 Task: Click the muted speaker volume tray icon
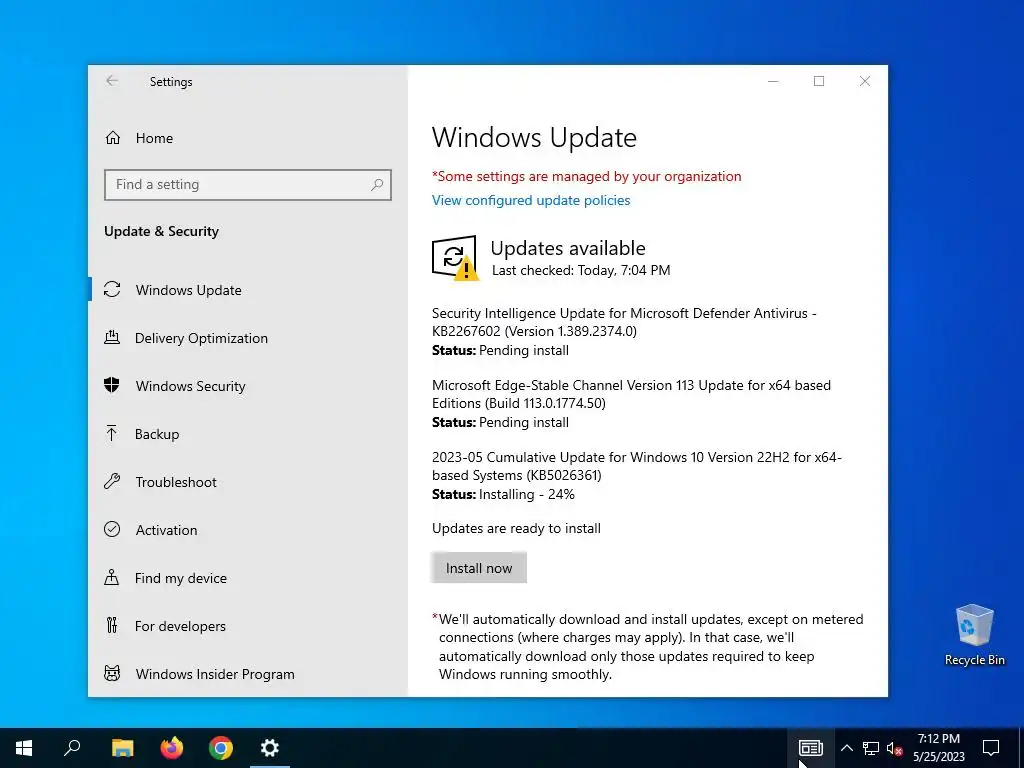click(895, 748)
